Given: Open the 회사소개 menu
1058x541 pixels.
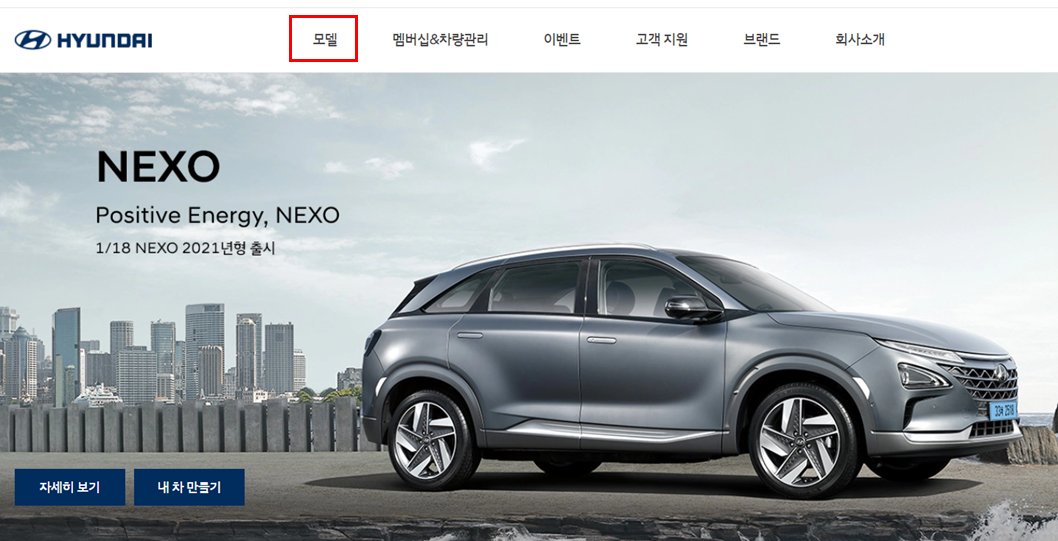Looking at the screenshot, I should [860, 40].
